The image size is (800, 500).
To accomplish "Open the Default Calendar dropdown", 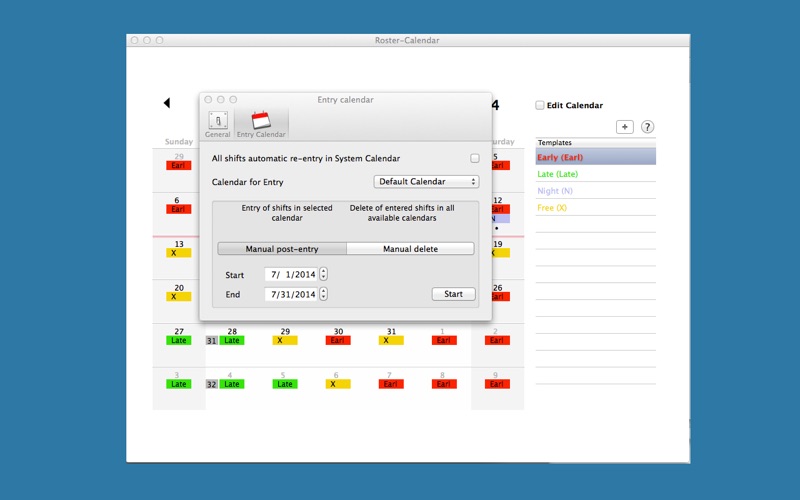I will click(426, 182).
